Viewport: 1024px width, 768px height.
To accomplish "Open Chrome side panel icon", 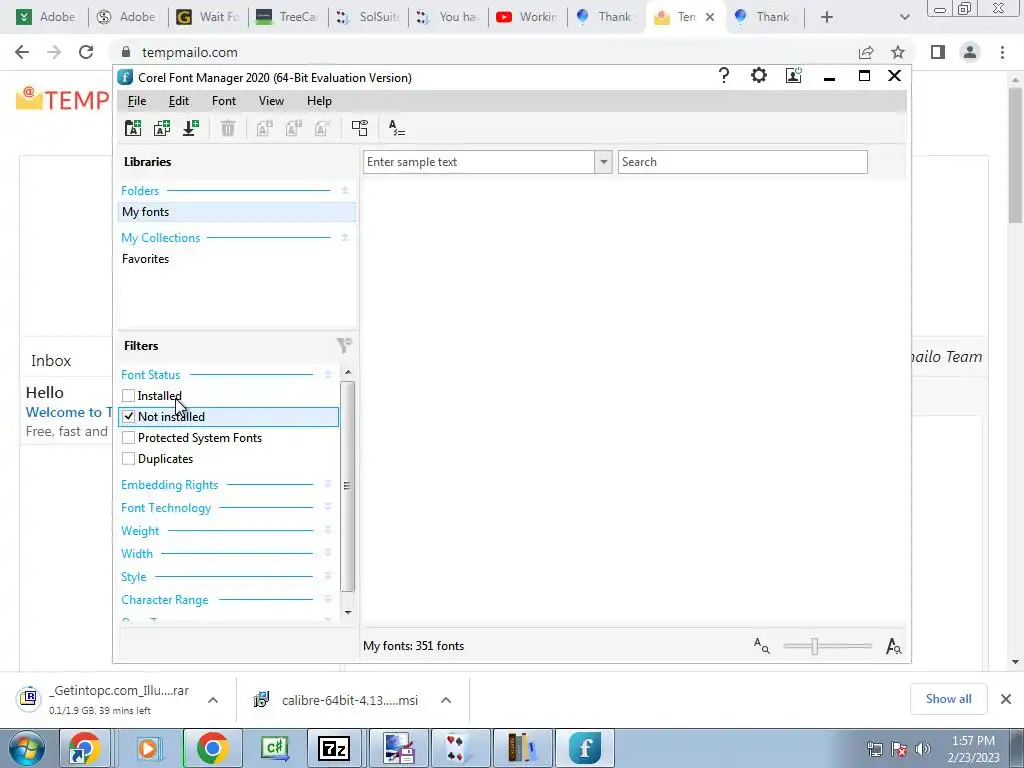I will tap(938, 52).
